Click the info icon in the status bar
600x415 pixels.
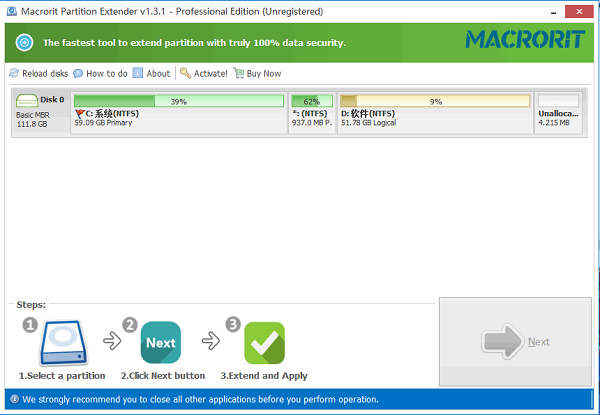(15, 399)
